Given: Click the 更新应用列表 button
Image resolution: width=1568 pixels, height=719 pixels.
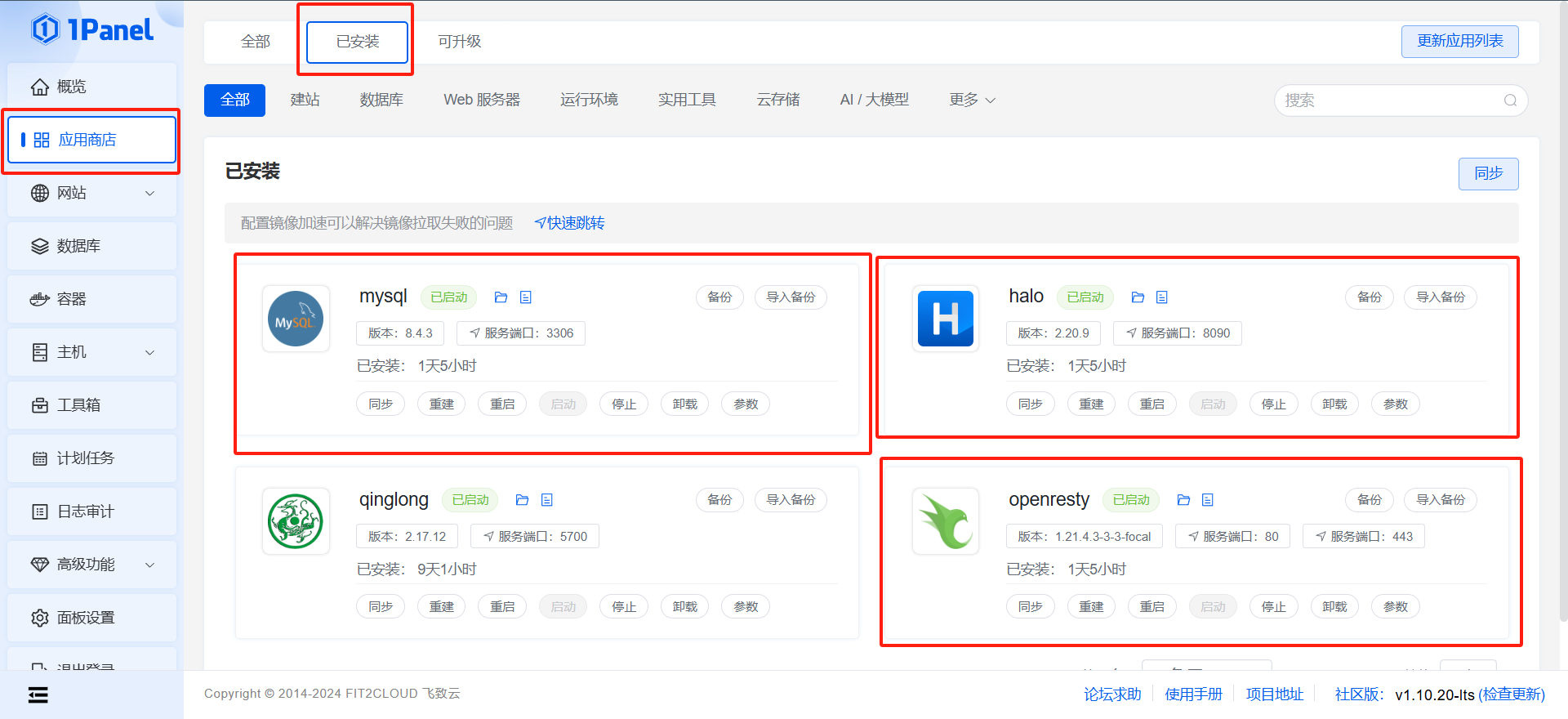Looking at the screenshot, I should [1459, 42].
